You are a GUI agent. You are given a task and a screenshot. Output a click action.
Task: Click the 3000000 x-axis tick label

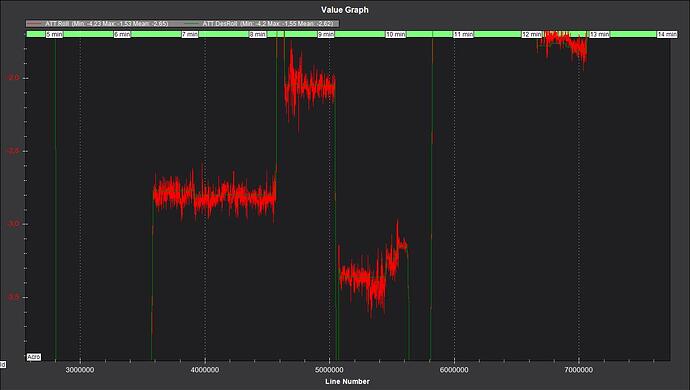[x=80, y=370]
